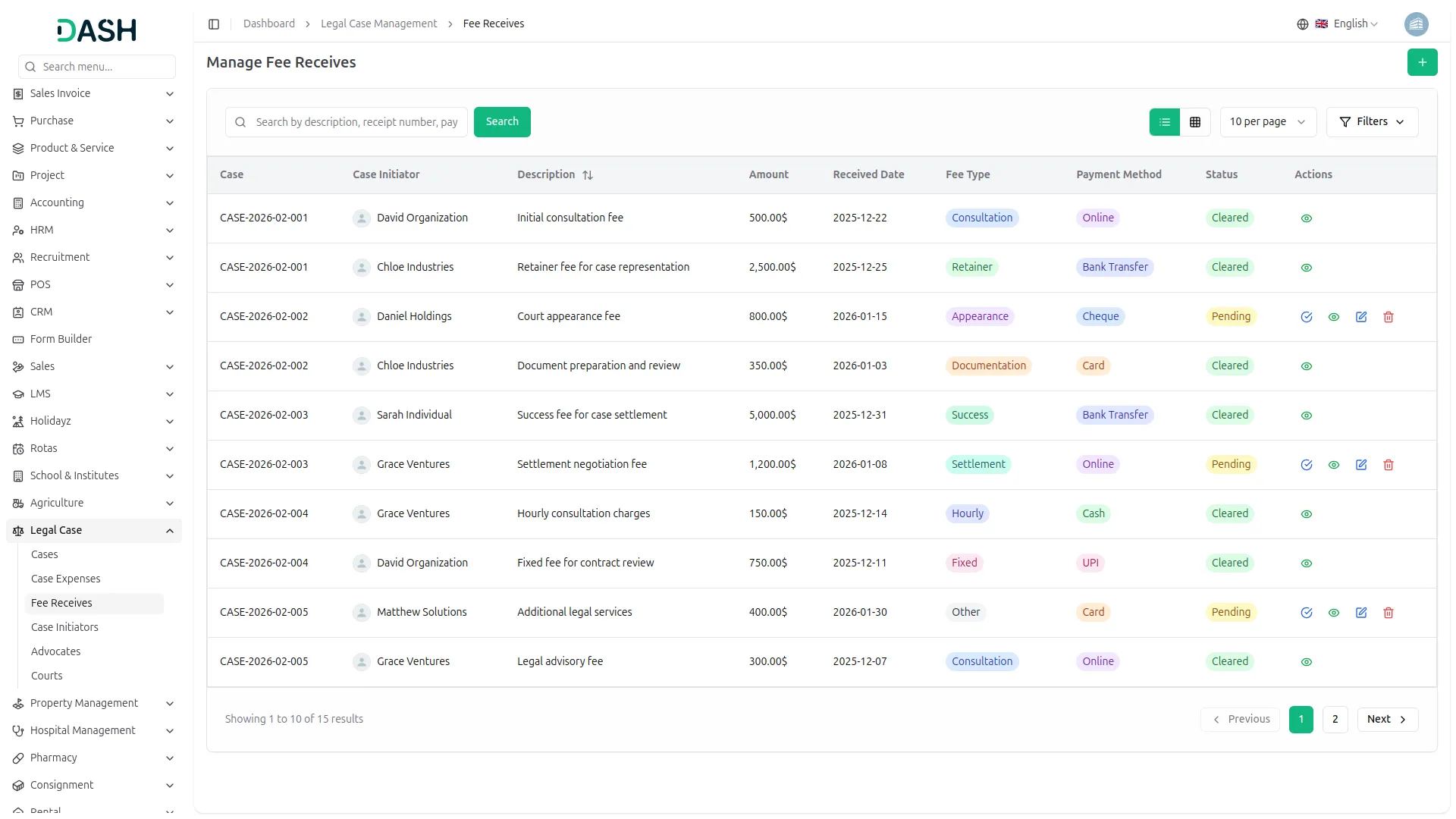Open the globe language icon in header
Viewport: 1456px width, 819px height.
1302,24
